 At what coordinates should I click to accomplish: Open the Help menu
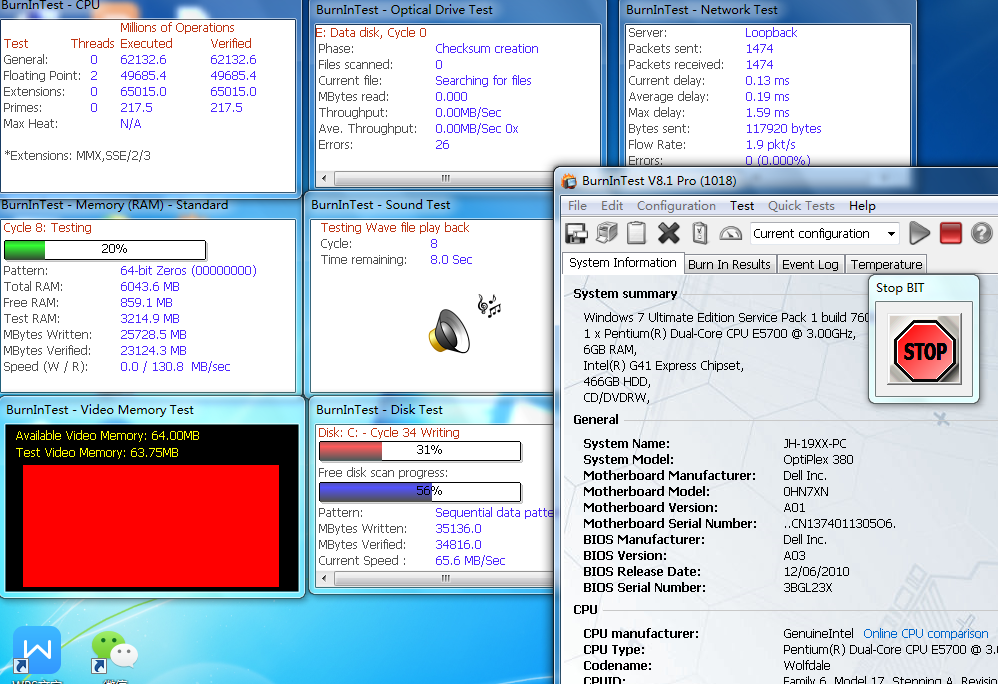pyautogui.click(x=862, y=206)
